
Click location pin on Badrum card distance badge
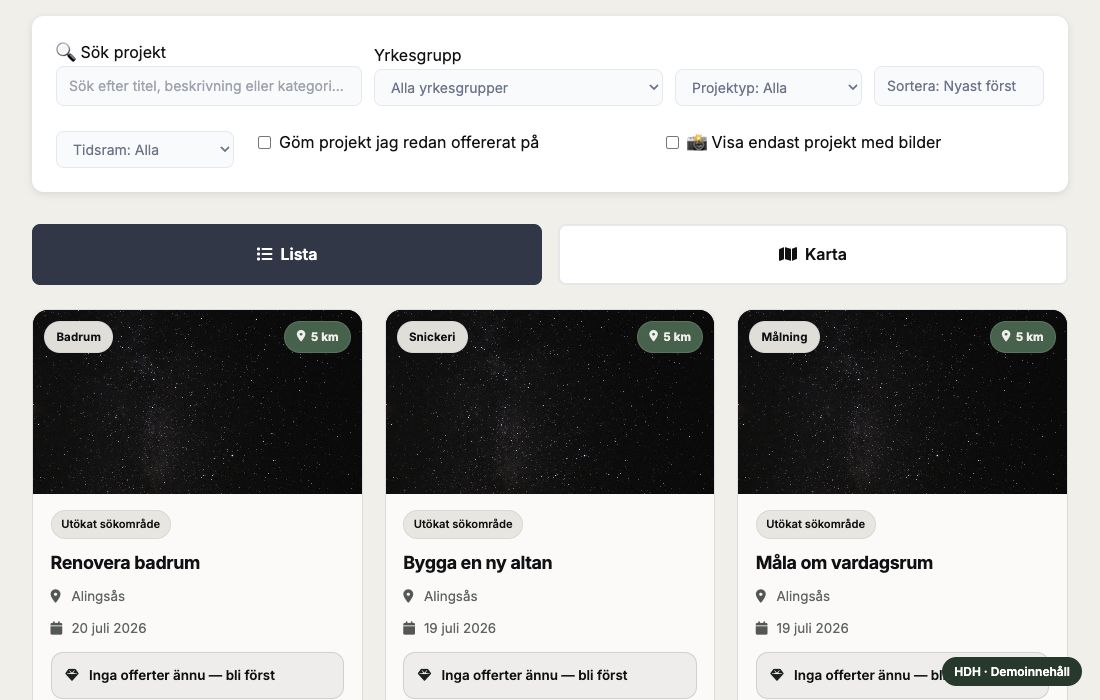[301, 336]
